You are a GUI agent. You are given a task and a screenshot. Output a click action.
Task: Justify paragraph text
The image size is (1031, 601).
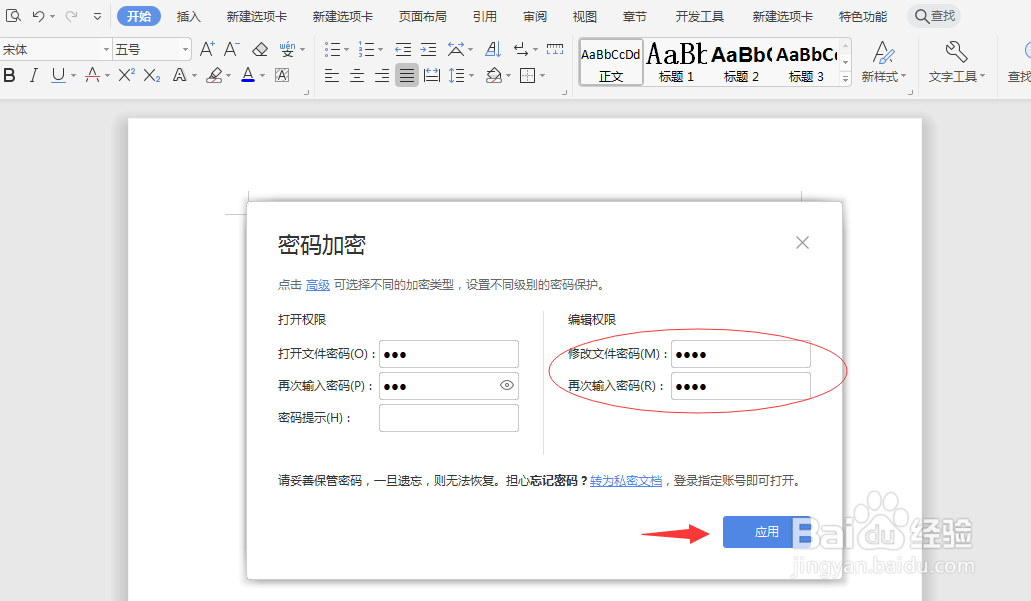click(407, 76)
